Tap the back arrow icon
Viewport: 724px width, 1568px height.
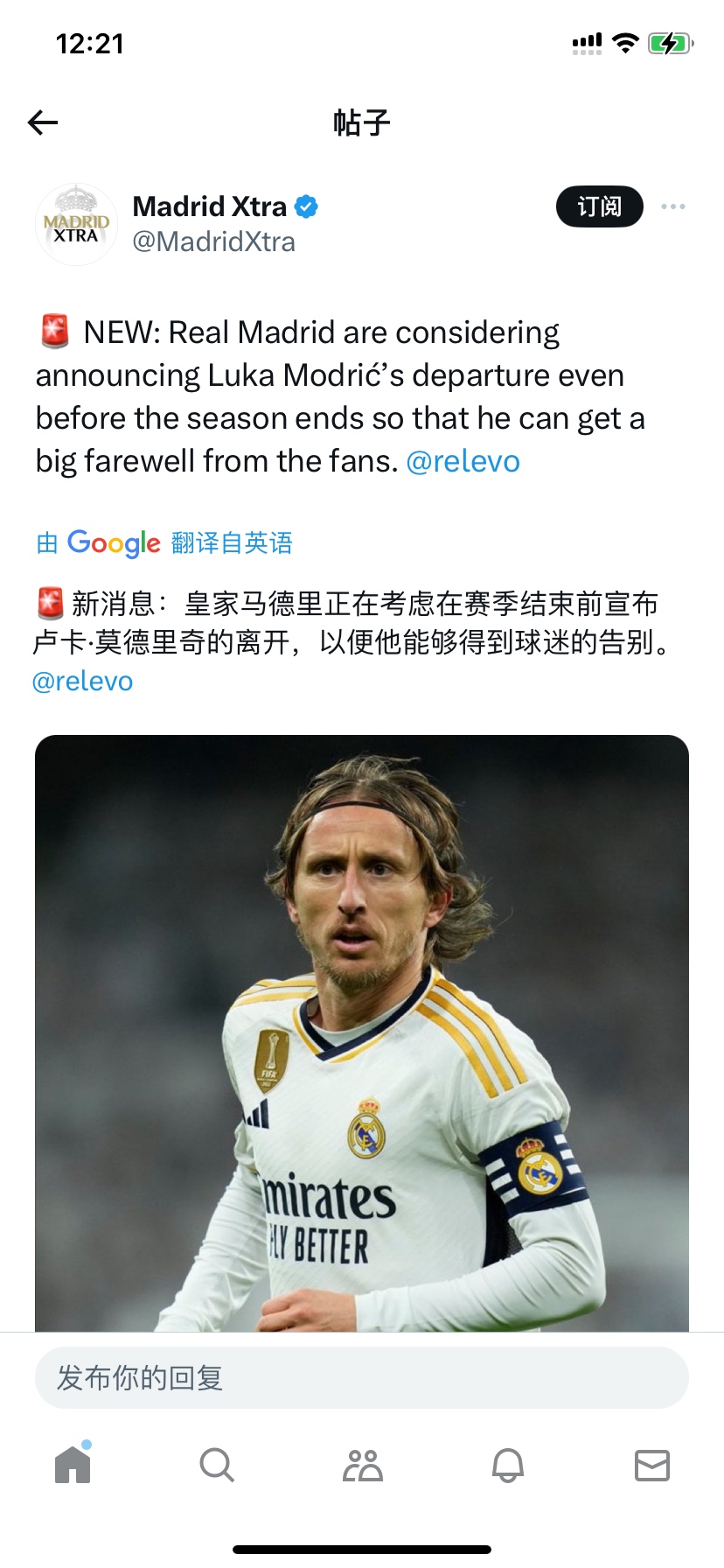coord(43,122)
